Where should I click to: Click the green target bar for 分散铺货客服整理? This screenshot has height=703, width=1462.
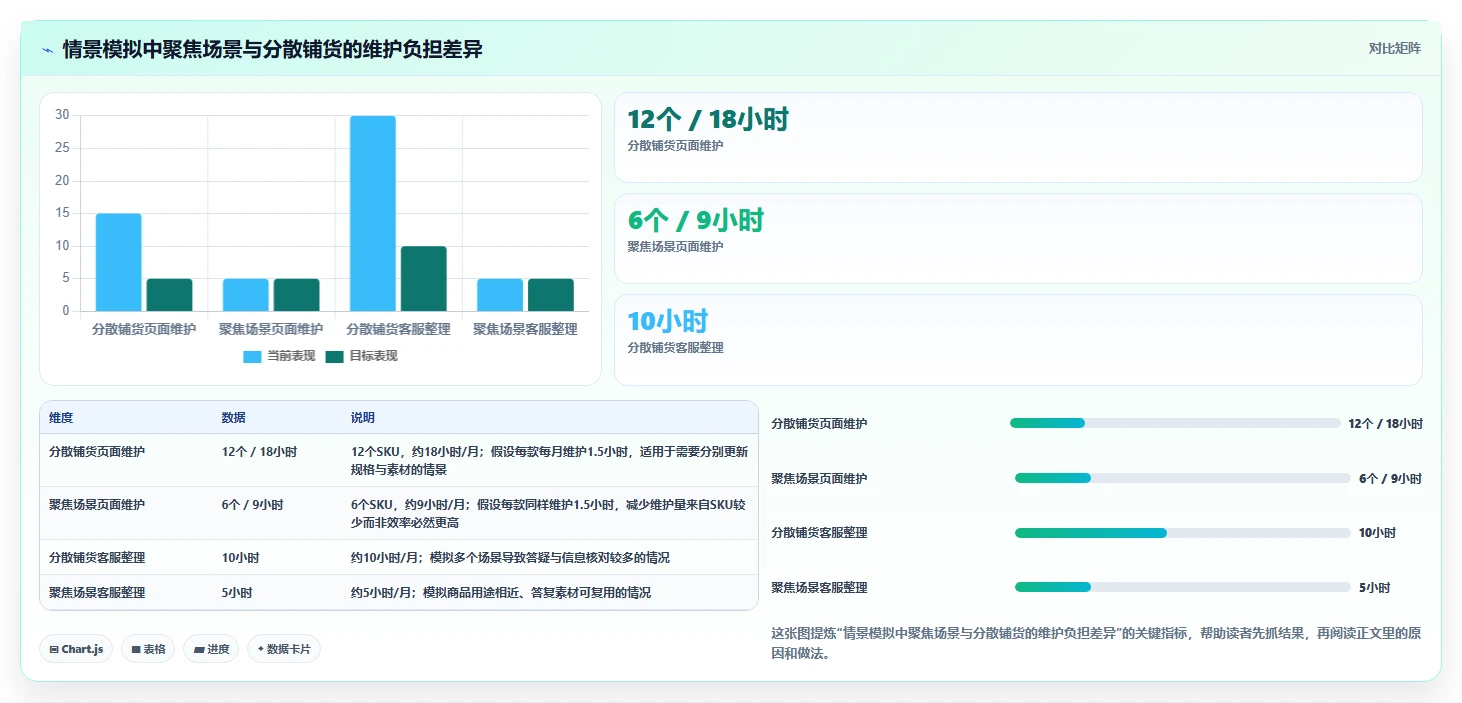423,279
